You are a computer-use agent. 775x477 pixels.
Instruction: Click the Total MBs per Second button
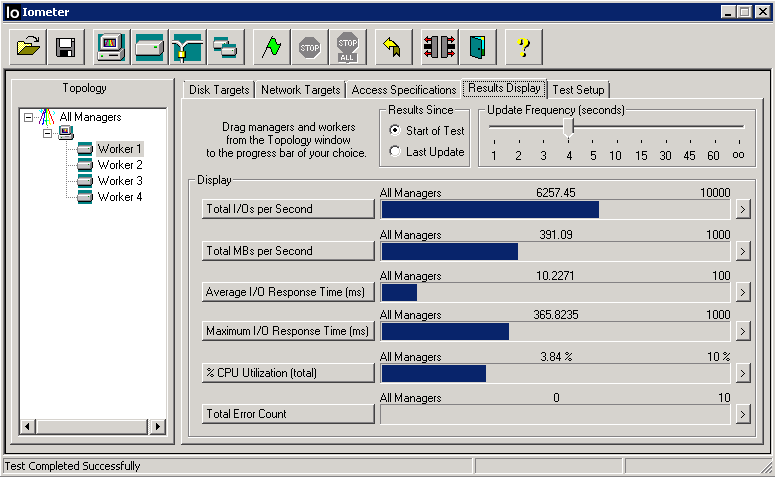[x=288, y=251]
